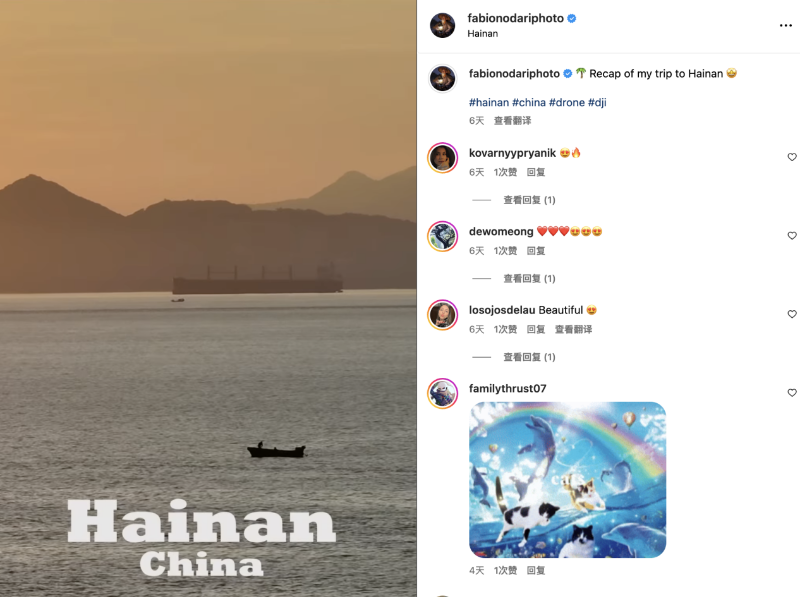Screen dimensions: 800x597
Task: Click dewomeong's profile picture
Action: coord(442,236)
